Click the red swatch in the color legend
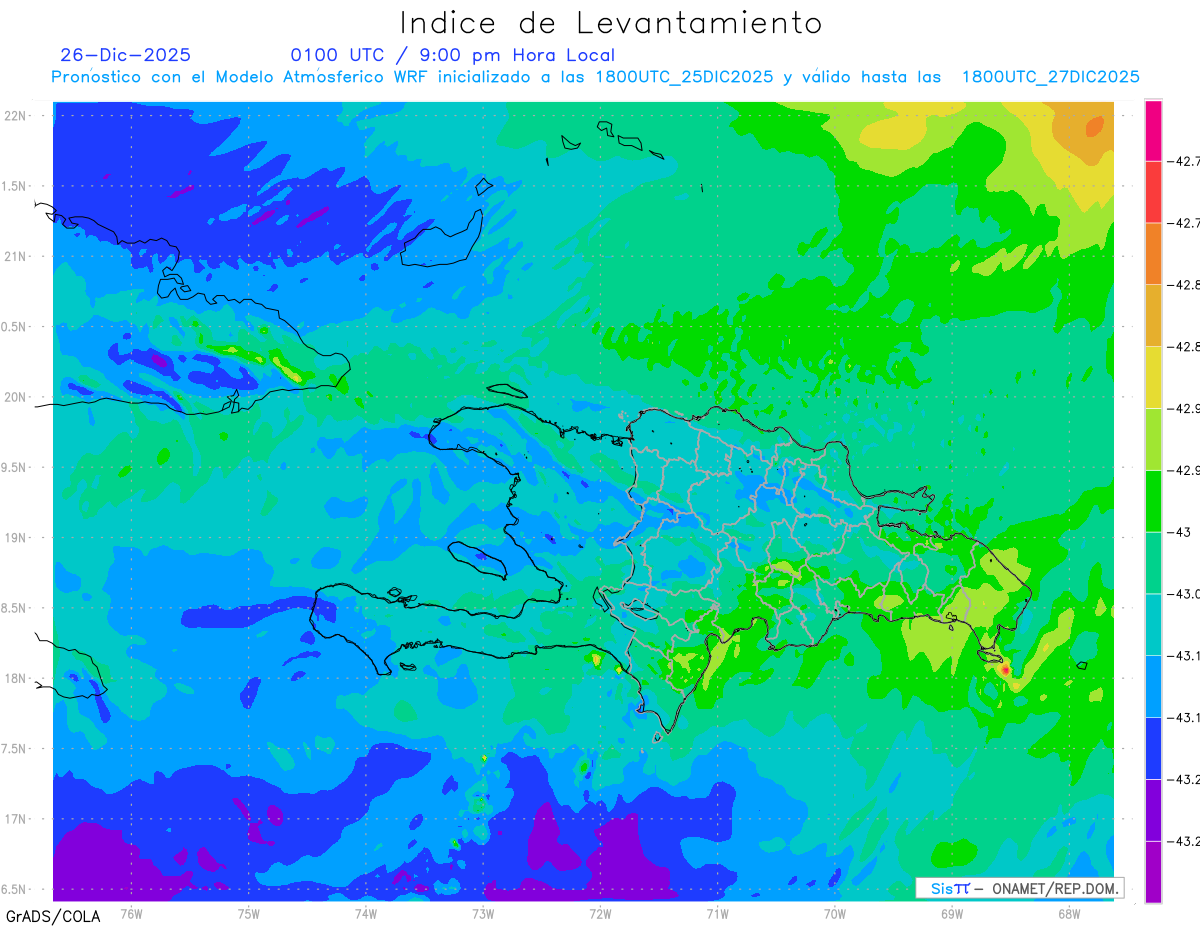1200x927 pixels. (x=1153, y=191)
